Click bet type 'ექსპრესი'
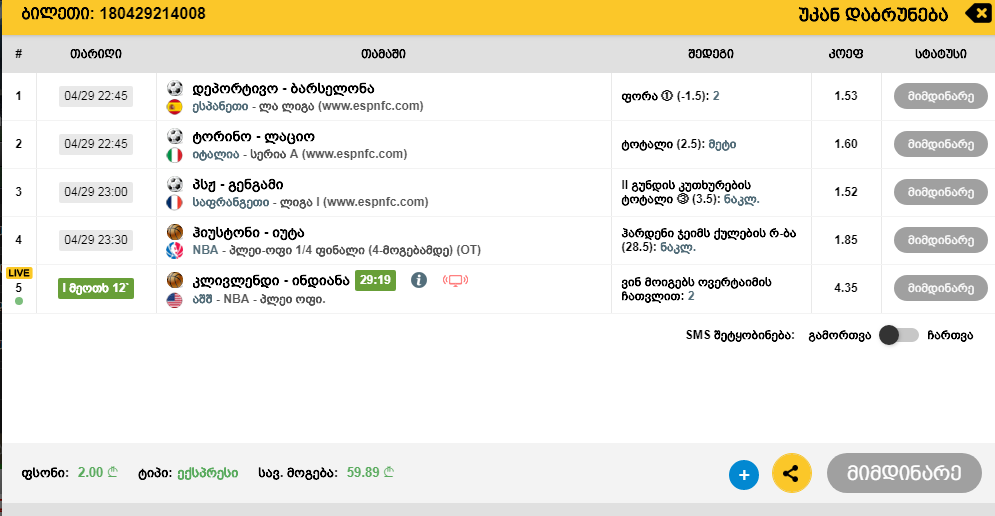This screenshot has height=516, width=995. [208, 473]
